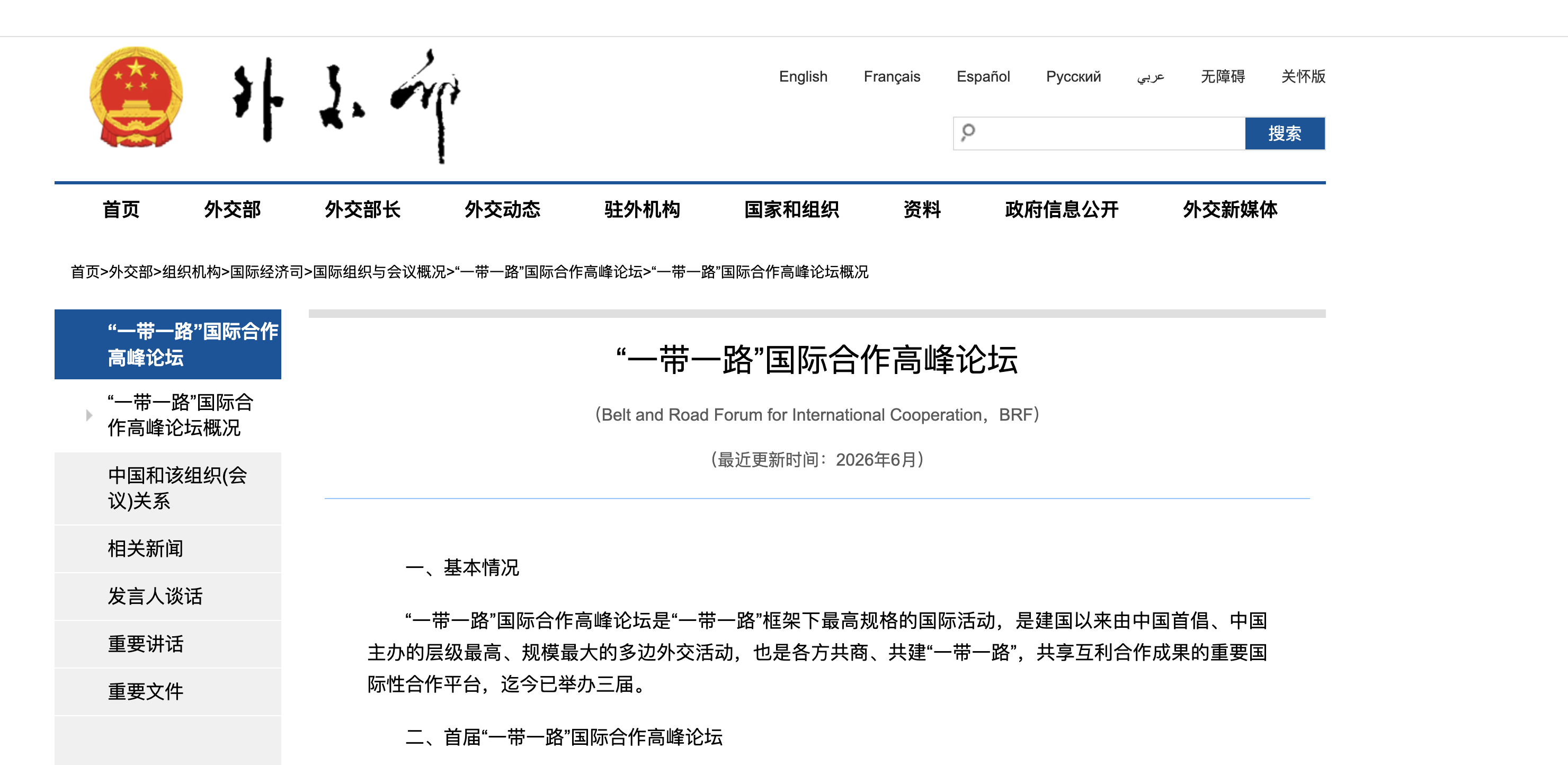Click the 最近更新时间：2026年6月 line
The height and width of the screenshot is (765, 1568).
817,459
